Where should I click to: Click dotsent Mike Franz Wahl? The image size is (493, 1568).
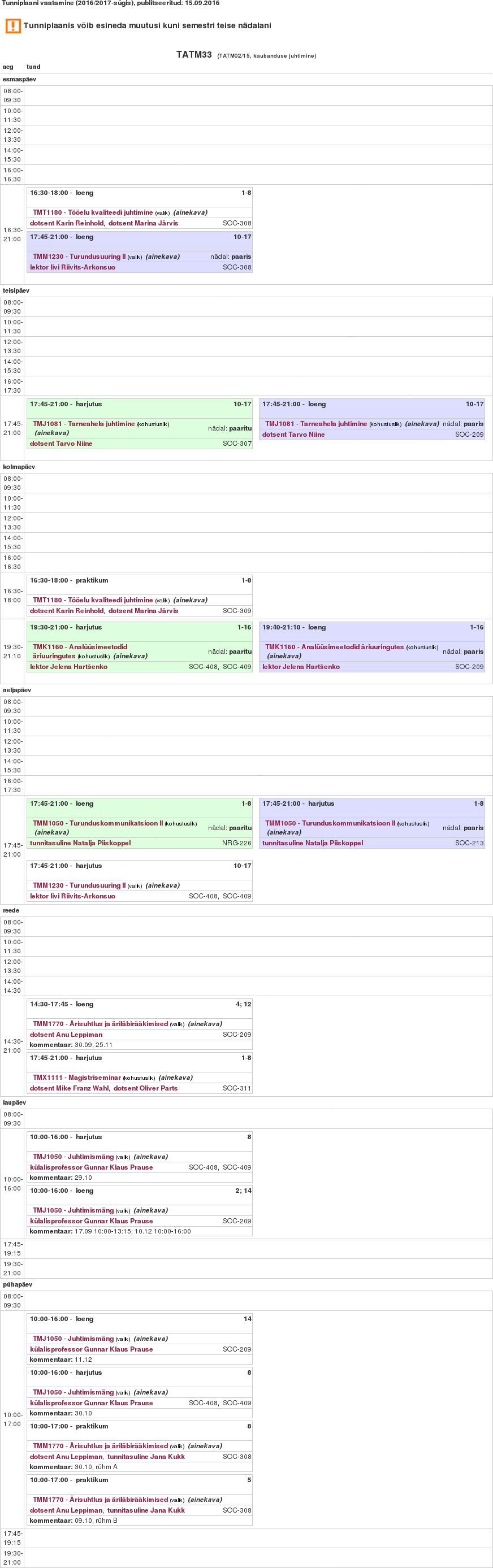click(x=66, y=1088)
